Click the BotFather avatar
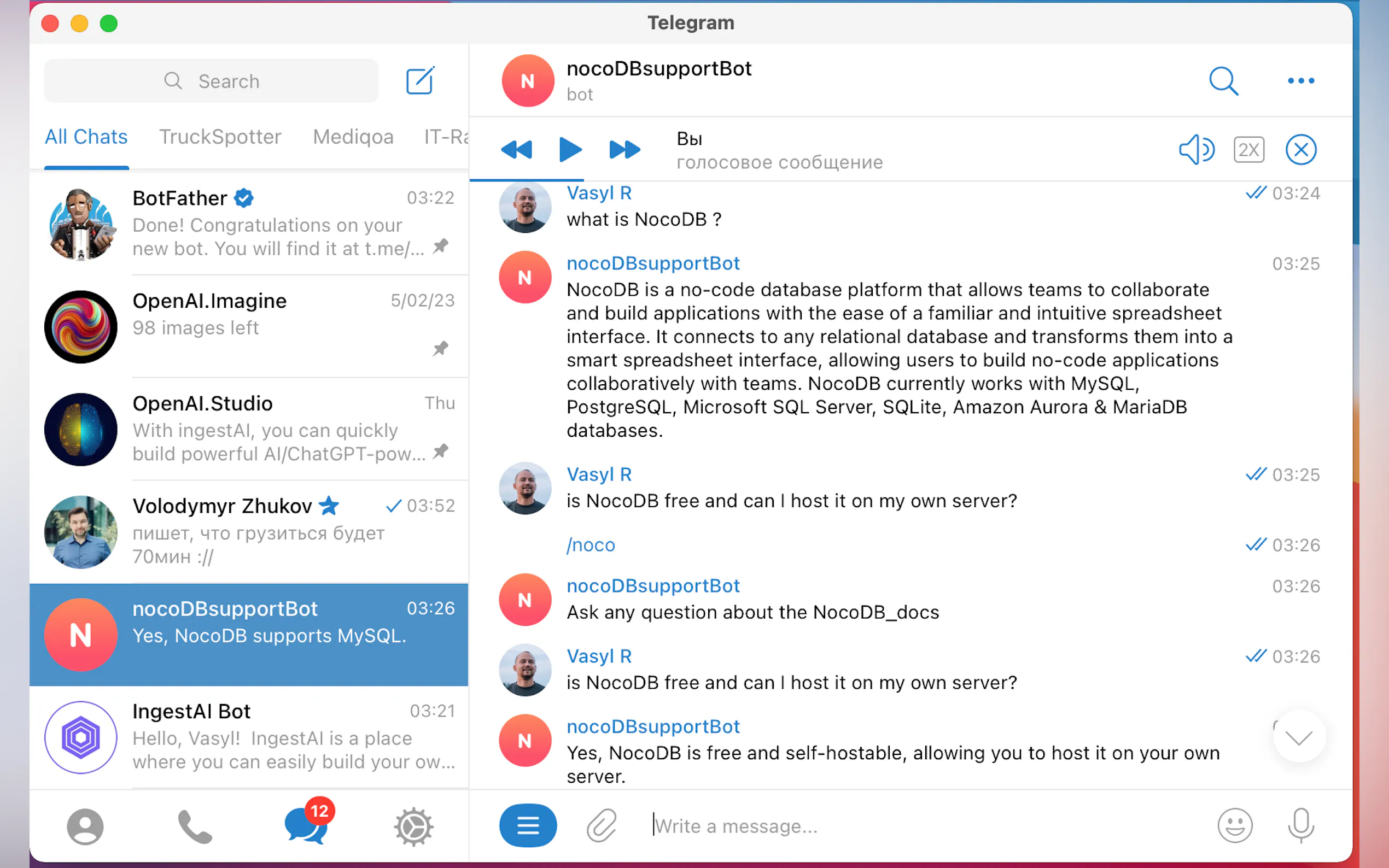The height and width of the screenshot is (868, 1389). point(81,224)
